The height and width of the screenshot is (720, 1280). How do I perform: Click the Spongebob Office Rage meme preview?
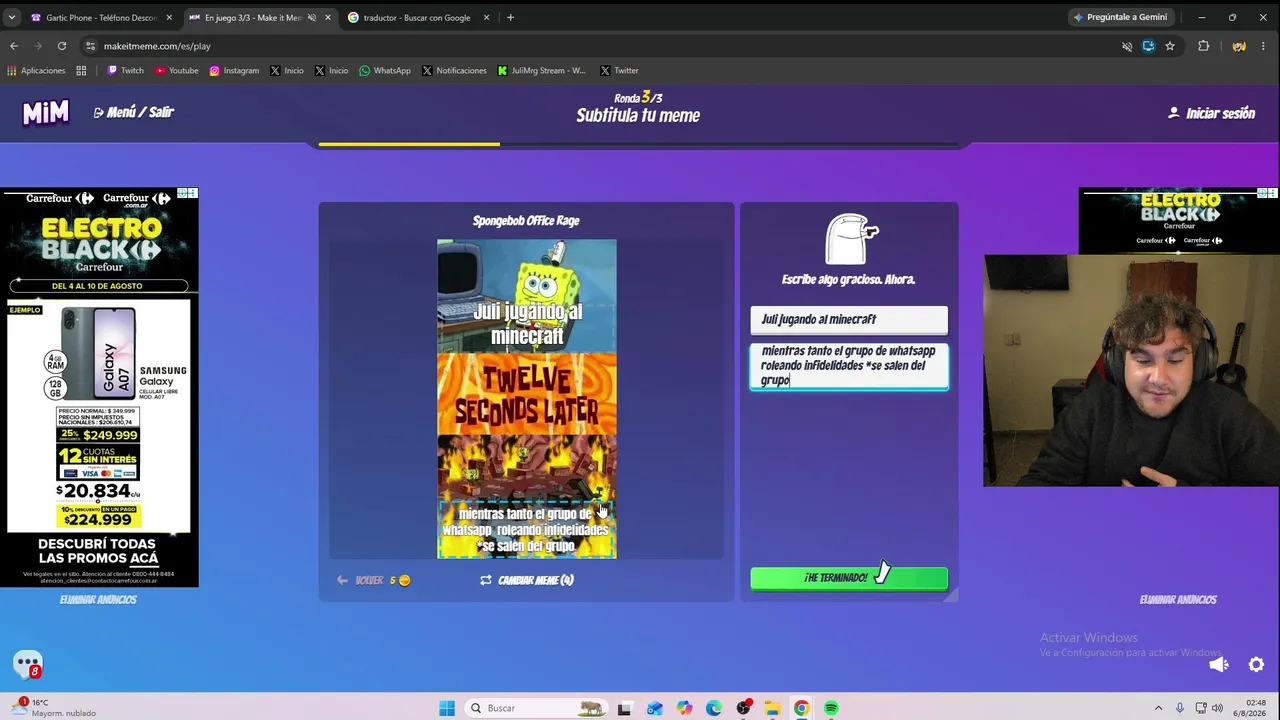pos(527,399)
